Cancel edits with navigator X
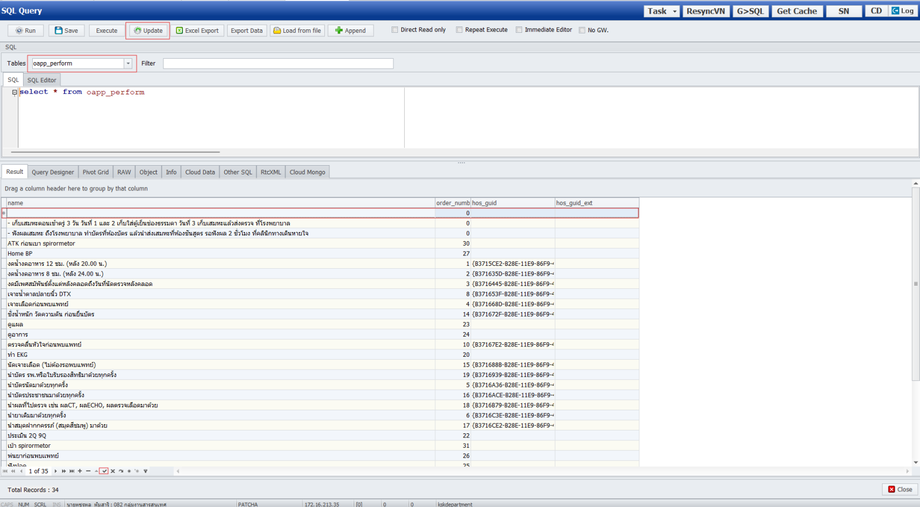The width and height of the screenshot is (920, 507). (x=113, y=471)
